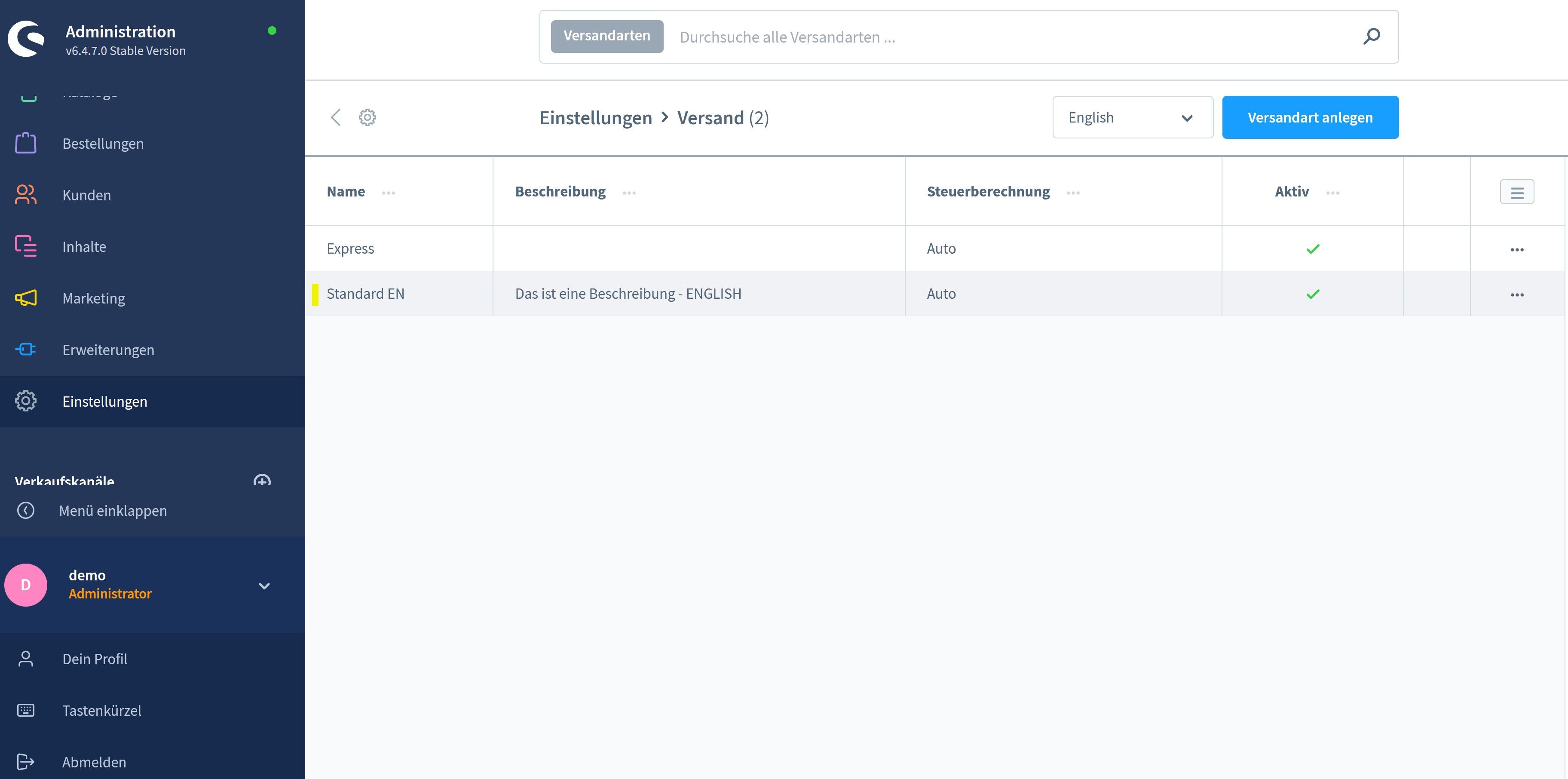
Task: Click the search magnifier icon
Action: pyautogui.click(x=1372, y=37)
